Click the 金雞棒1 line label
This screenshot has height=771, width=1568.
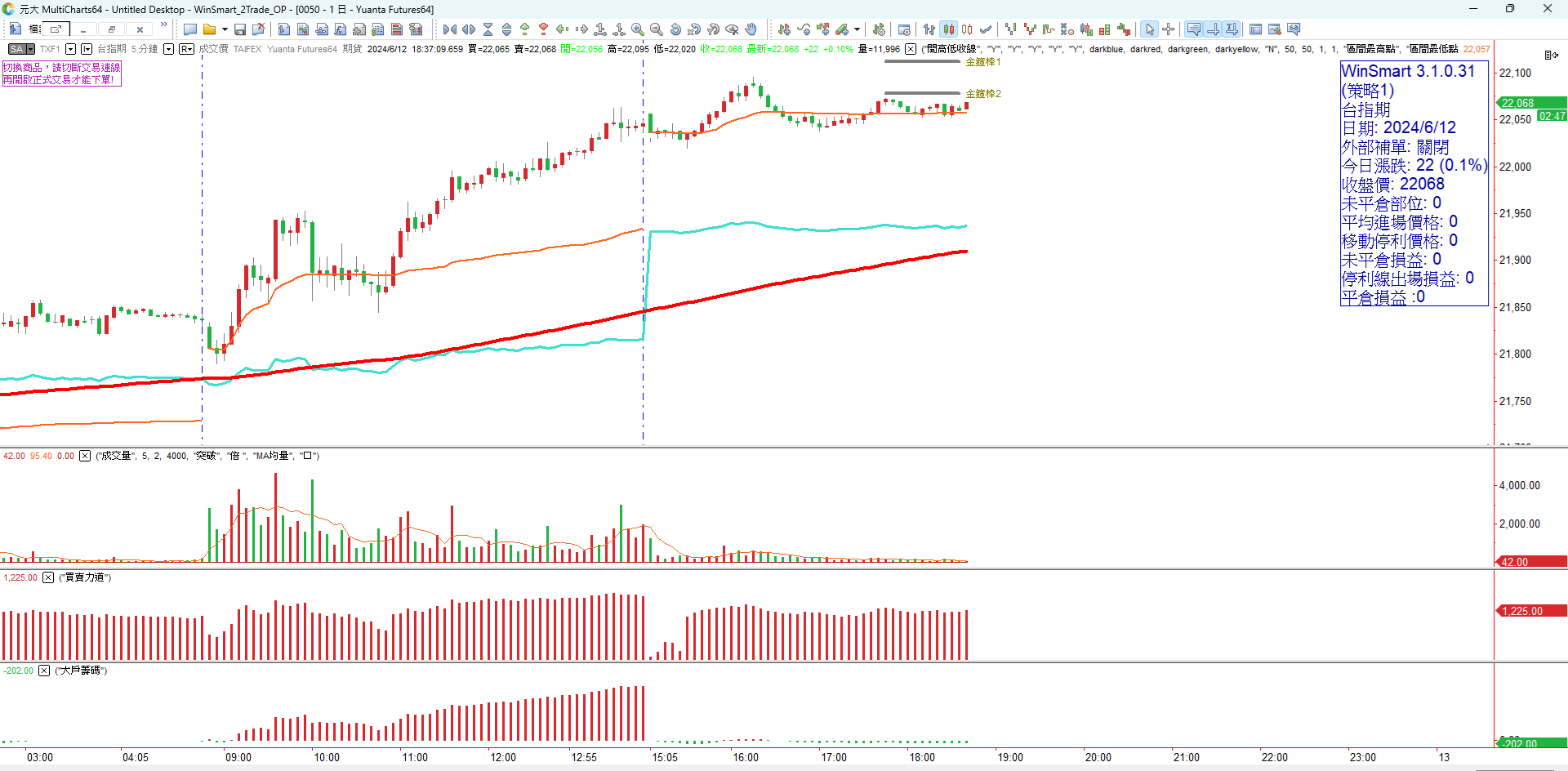[x=983, y=62]
